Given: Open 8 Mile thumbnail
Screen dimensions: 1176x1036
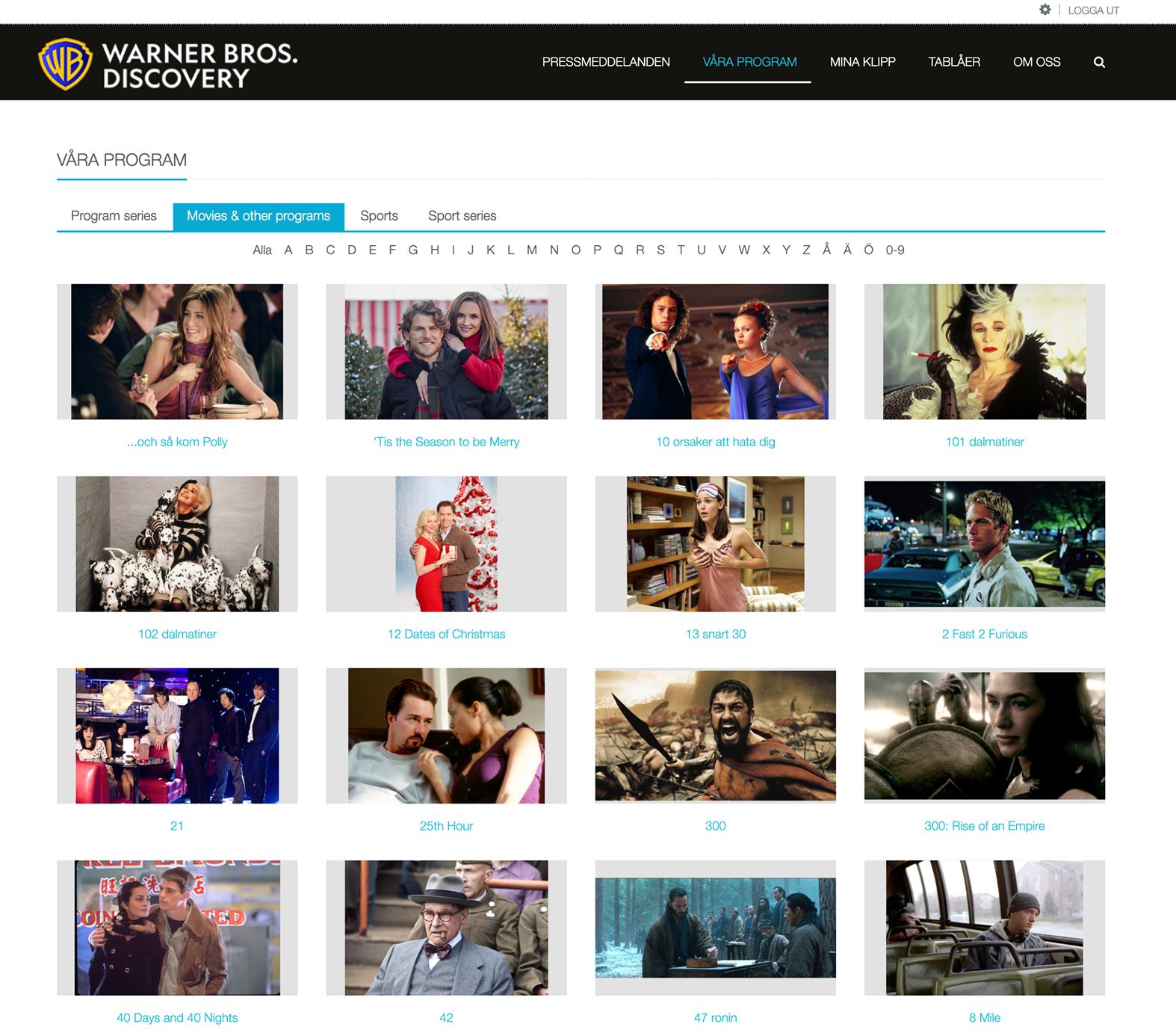Looking at the screenshot, I should coord(984,928).
